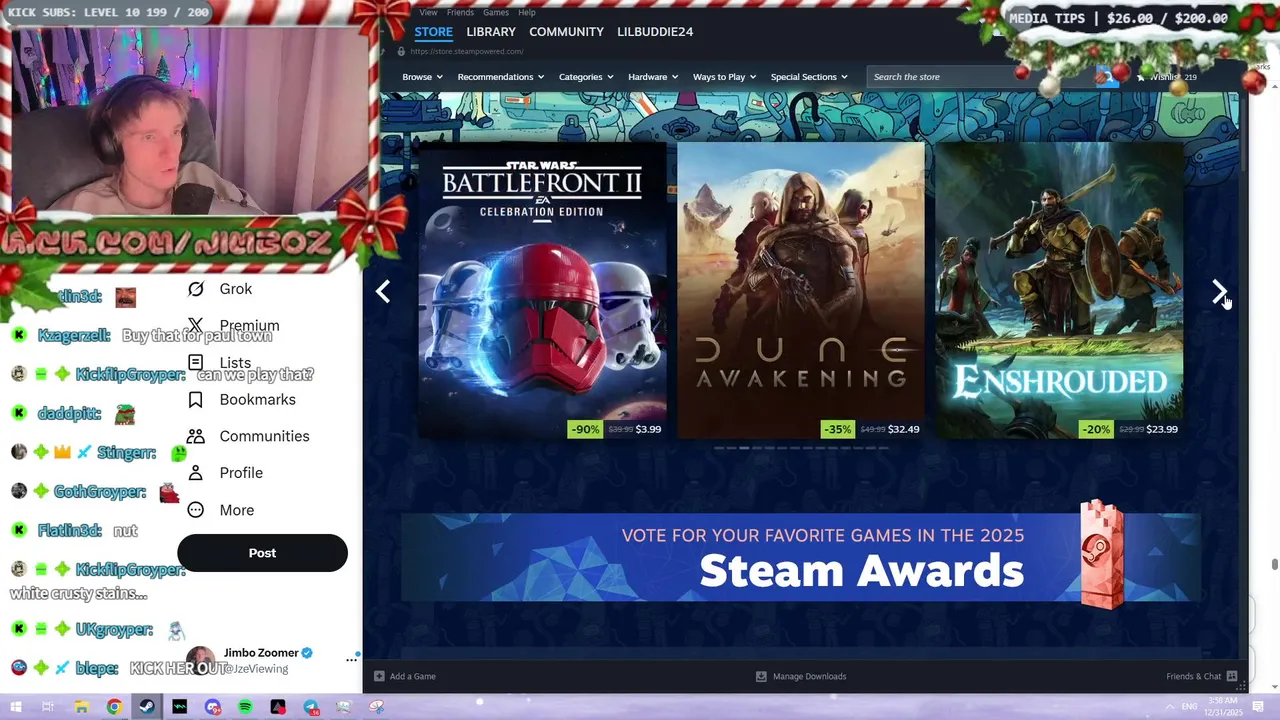The width and height of the screenshot is (1280, 720).
Task: Open Task View on the taskbar
Action: (48, 707)
